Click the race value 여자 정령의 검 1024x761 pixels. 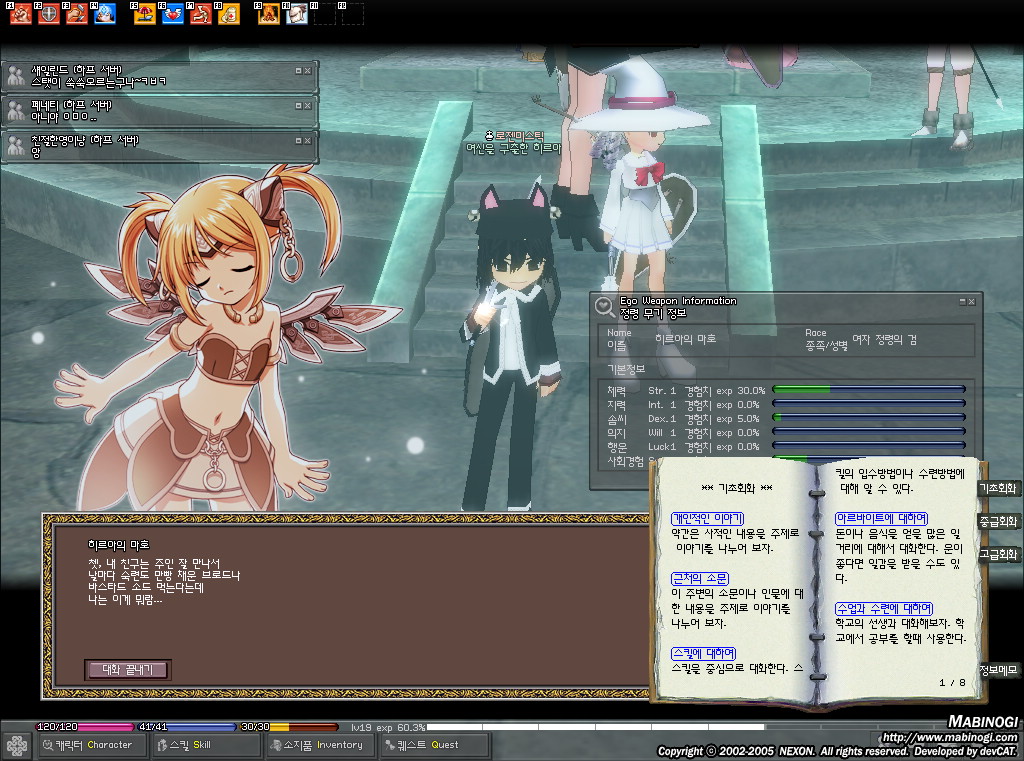coord(884,339)
